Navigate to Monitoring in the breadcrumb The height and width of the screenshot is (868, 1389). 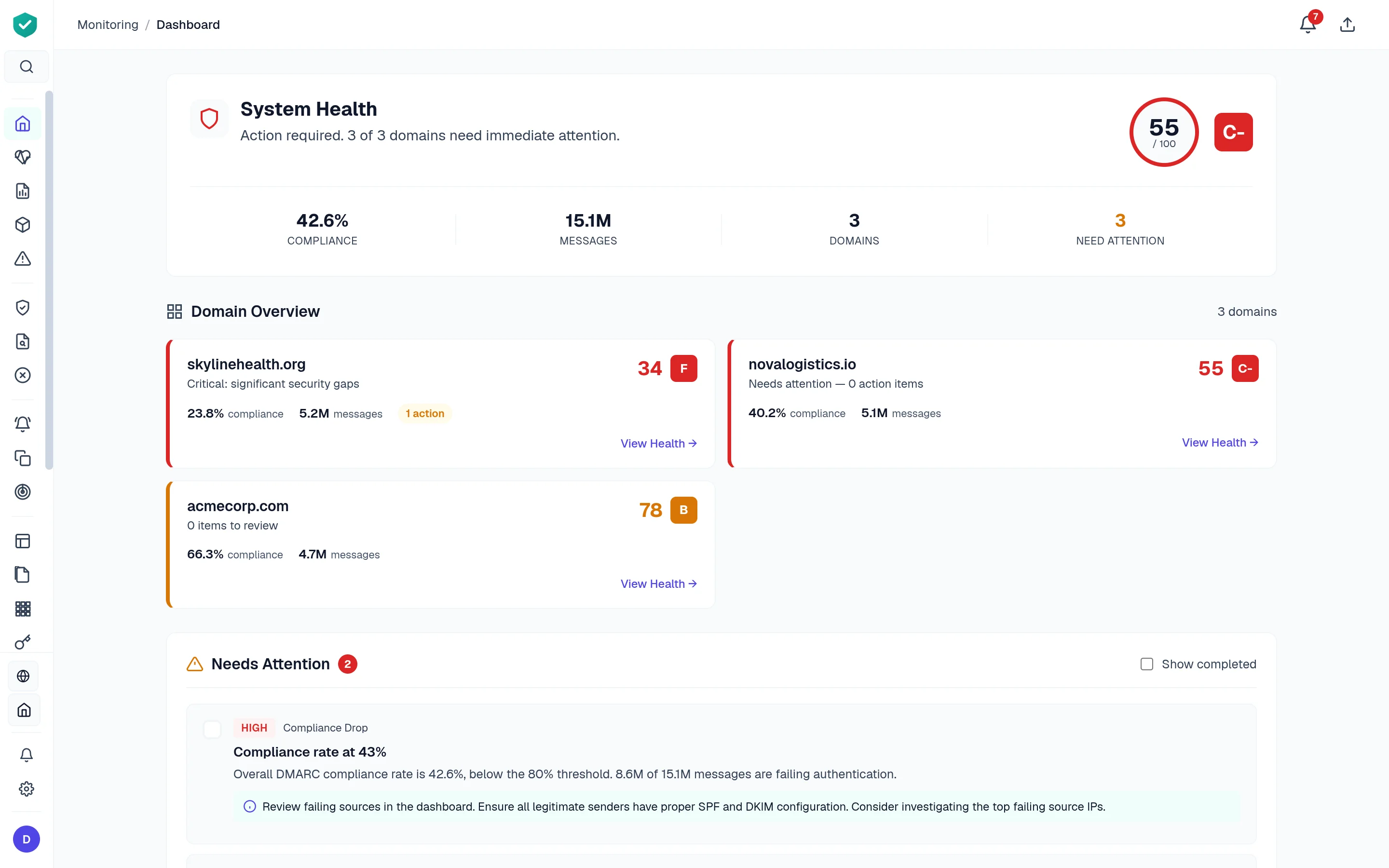(x=108, y=25)
